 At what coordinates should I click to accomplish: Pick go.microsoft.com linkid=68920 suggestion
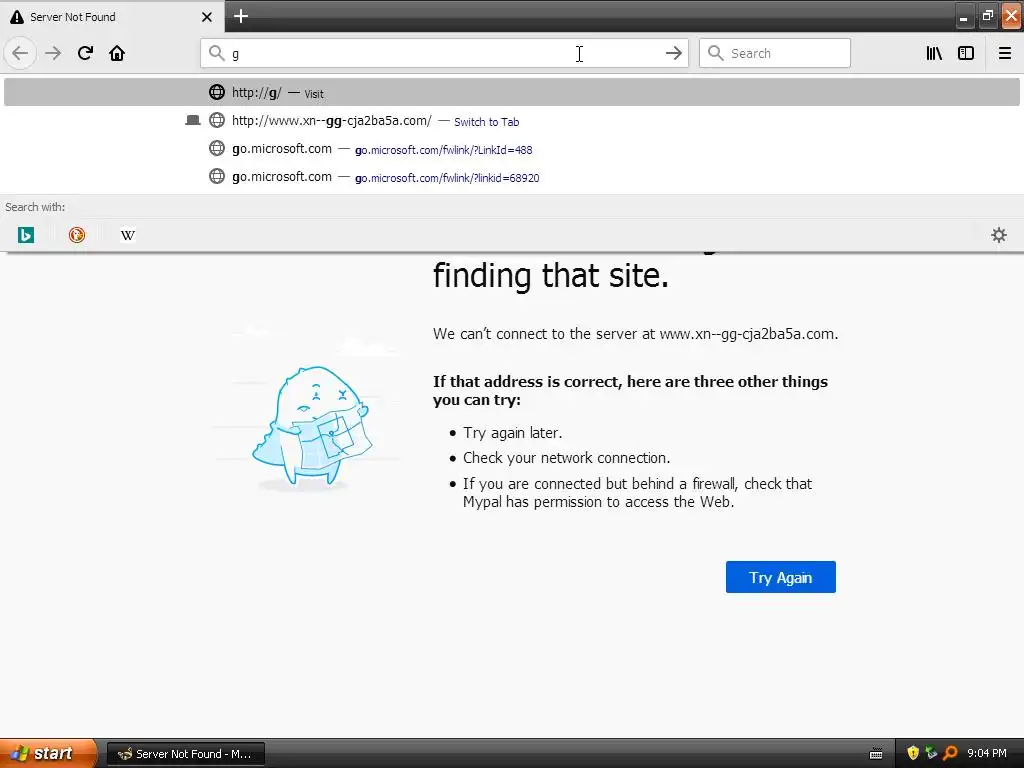pos(511,176)
